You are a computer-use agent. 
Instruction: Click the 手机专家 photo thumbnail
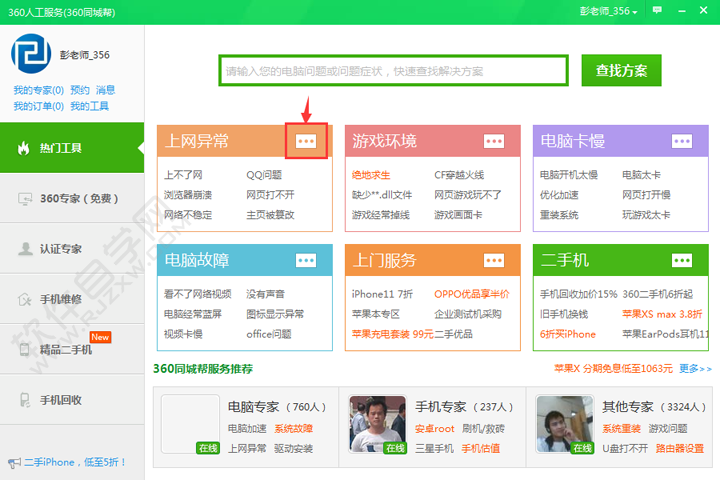click(377, 424)
